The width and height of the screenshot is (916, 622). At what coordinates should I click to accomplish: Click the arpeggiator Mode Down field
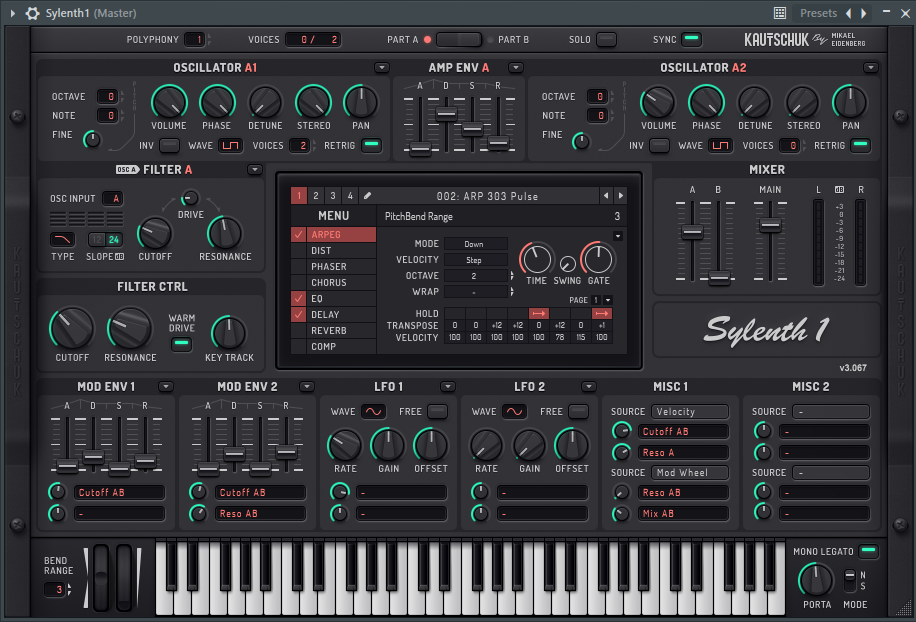(x=475, y=244)
